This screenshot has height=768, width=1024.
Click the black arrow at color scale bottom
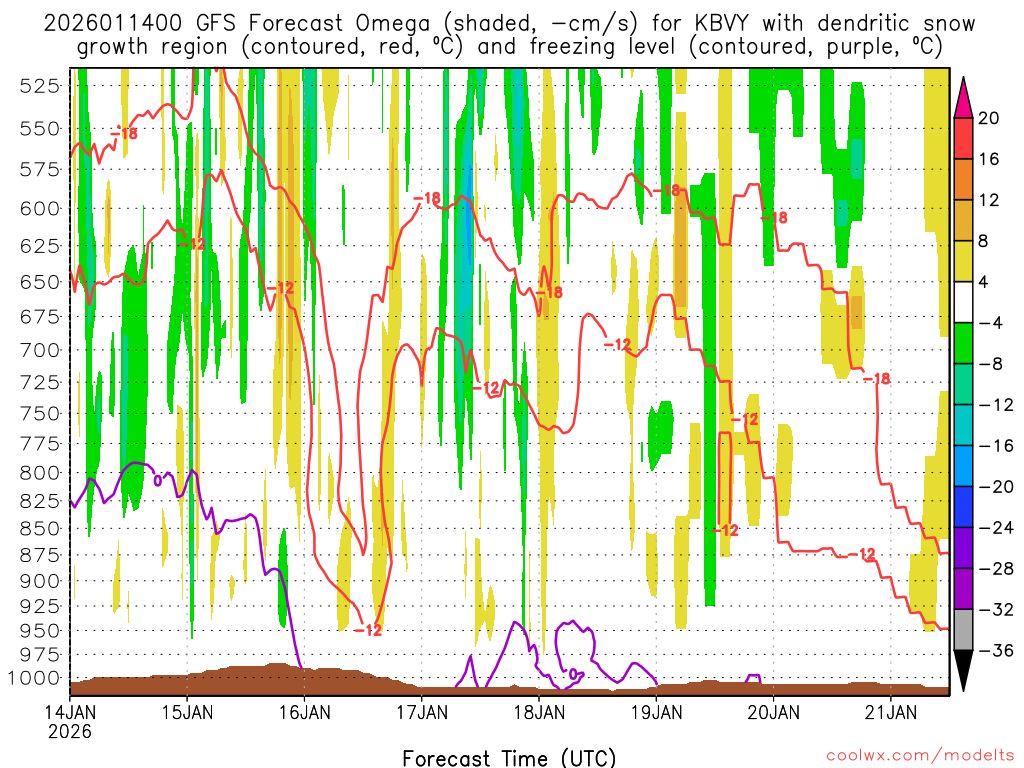963,671
